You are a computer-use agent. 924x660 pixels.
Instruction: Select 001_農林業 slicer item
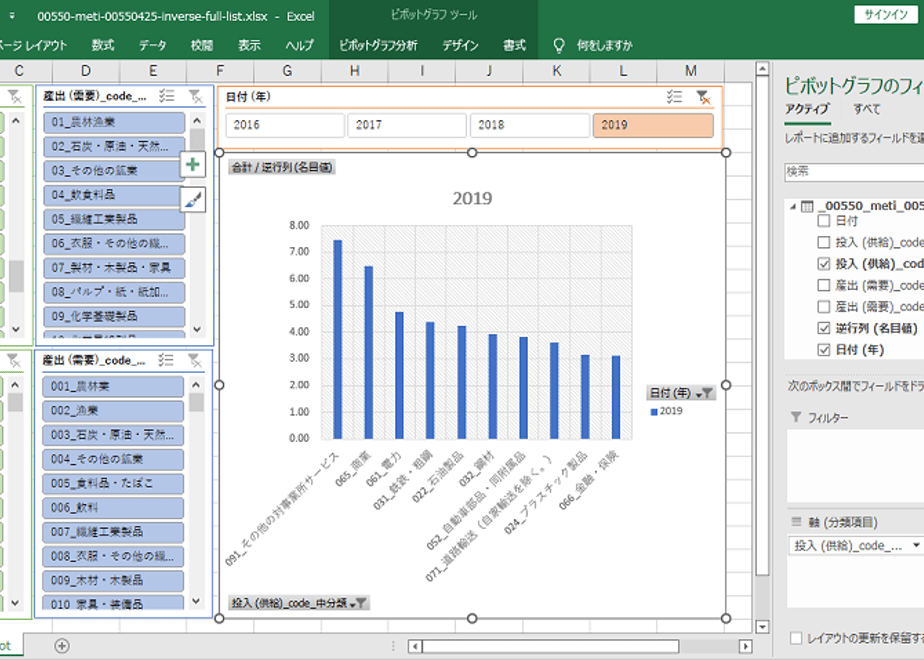[113, 387]
